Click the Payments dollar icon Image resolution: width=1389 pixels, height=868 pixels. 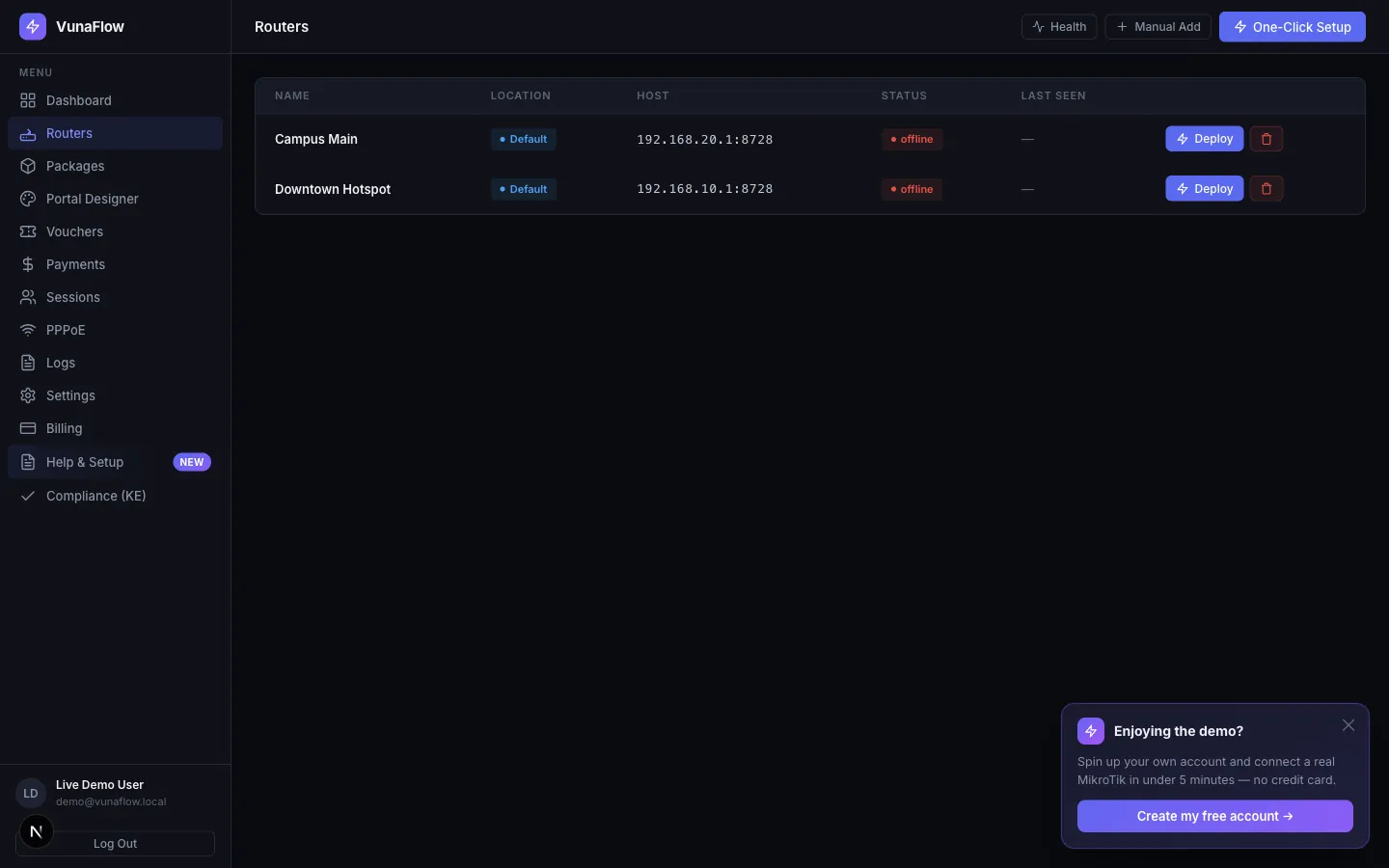[28, 264]
